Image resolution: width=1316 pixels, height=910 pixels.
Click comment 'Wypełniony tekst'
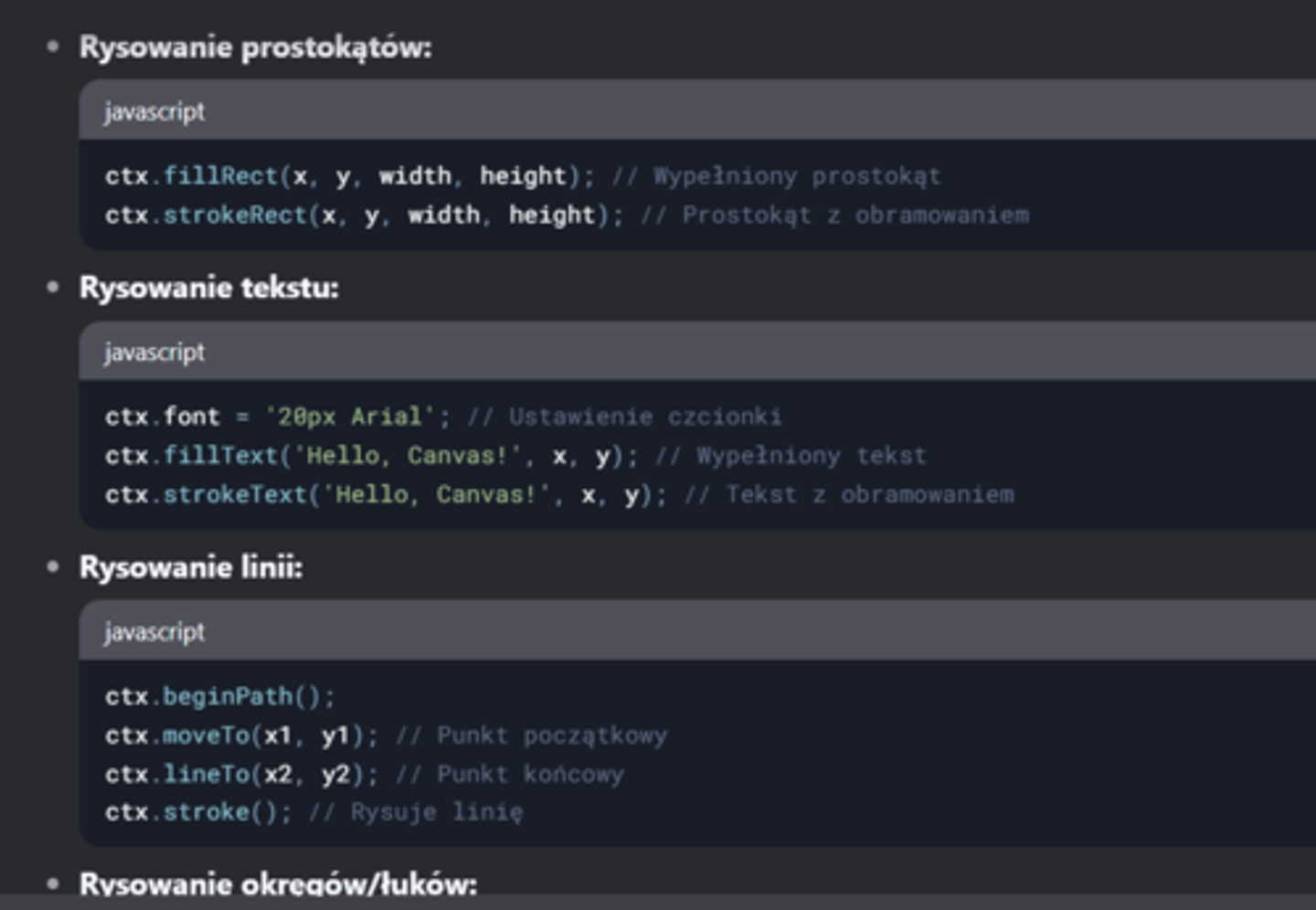pos(791,455)
